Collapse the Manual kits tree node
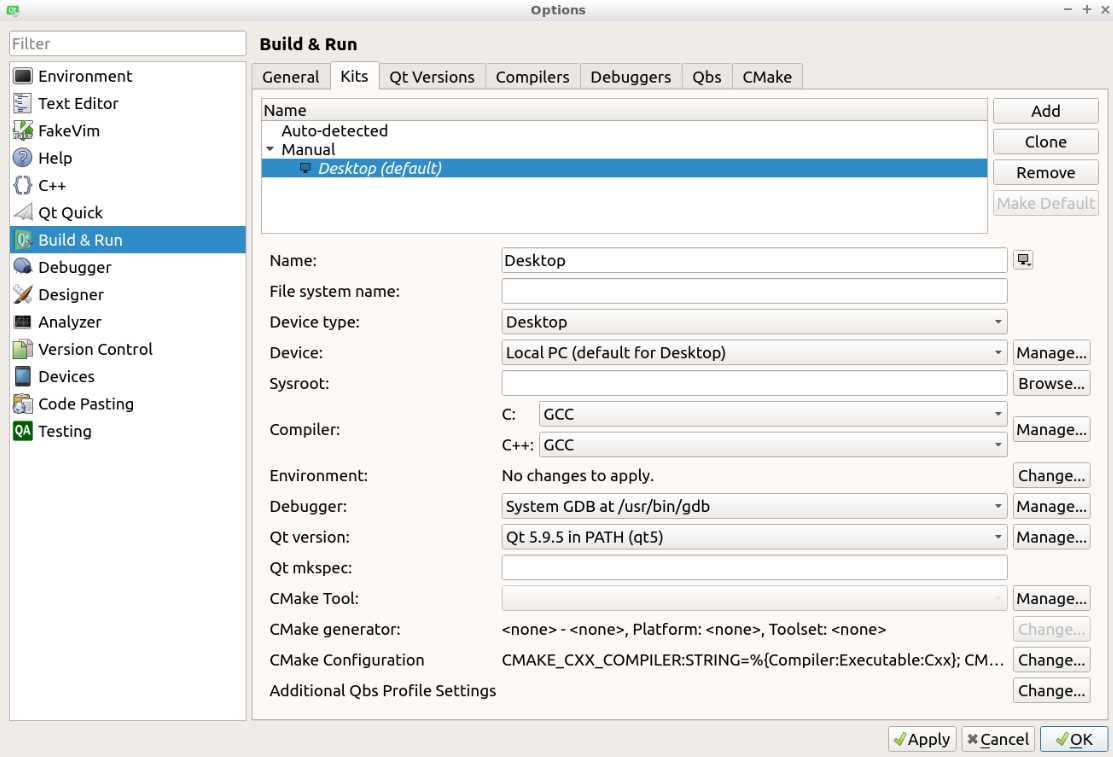 270,149
